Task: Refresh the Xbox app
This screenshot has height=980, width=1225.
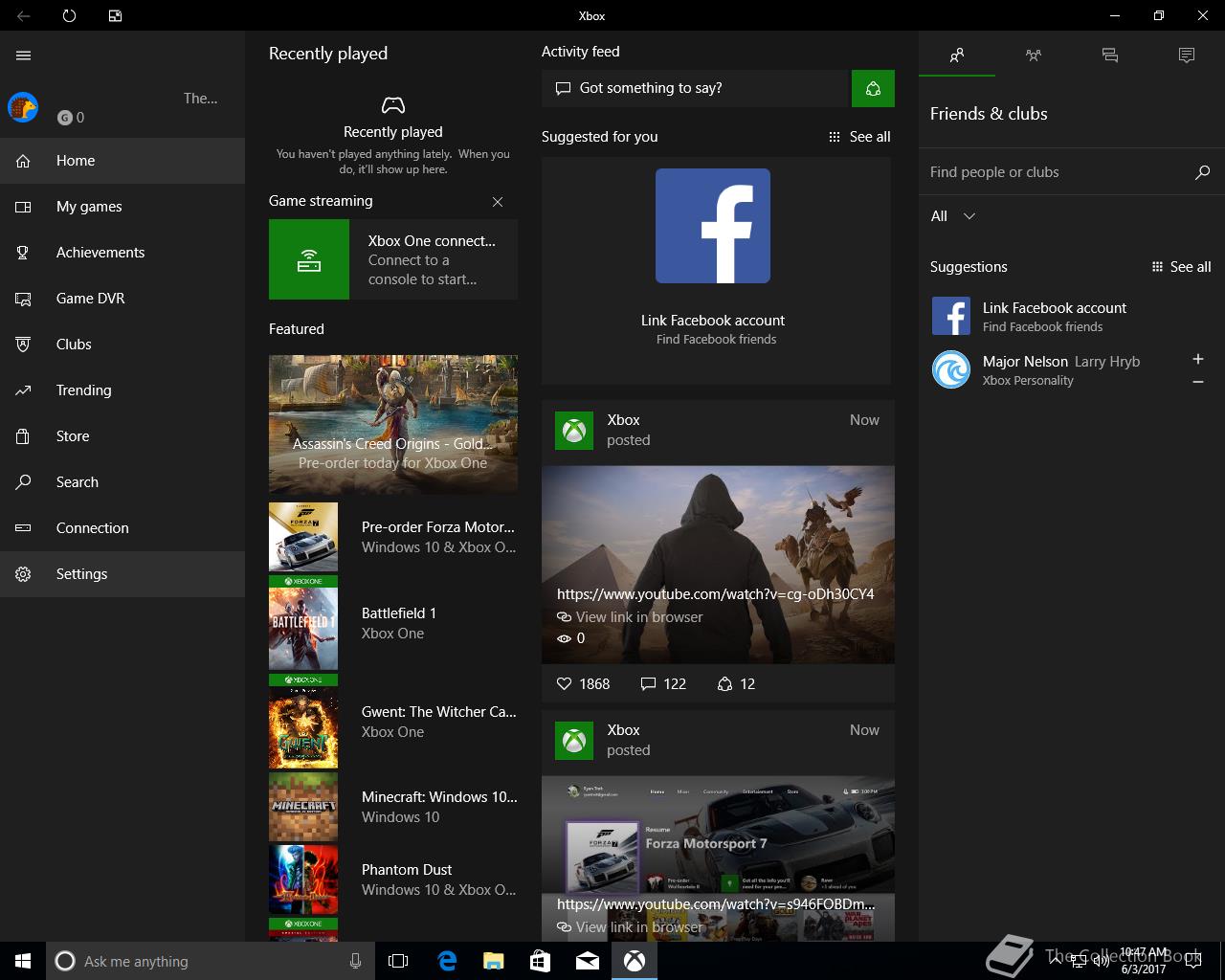Action: pos(69,15)
